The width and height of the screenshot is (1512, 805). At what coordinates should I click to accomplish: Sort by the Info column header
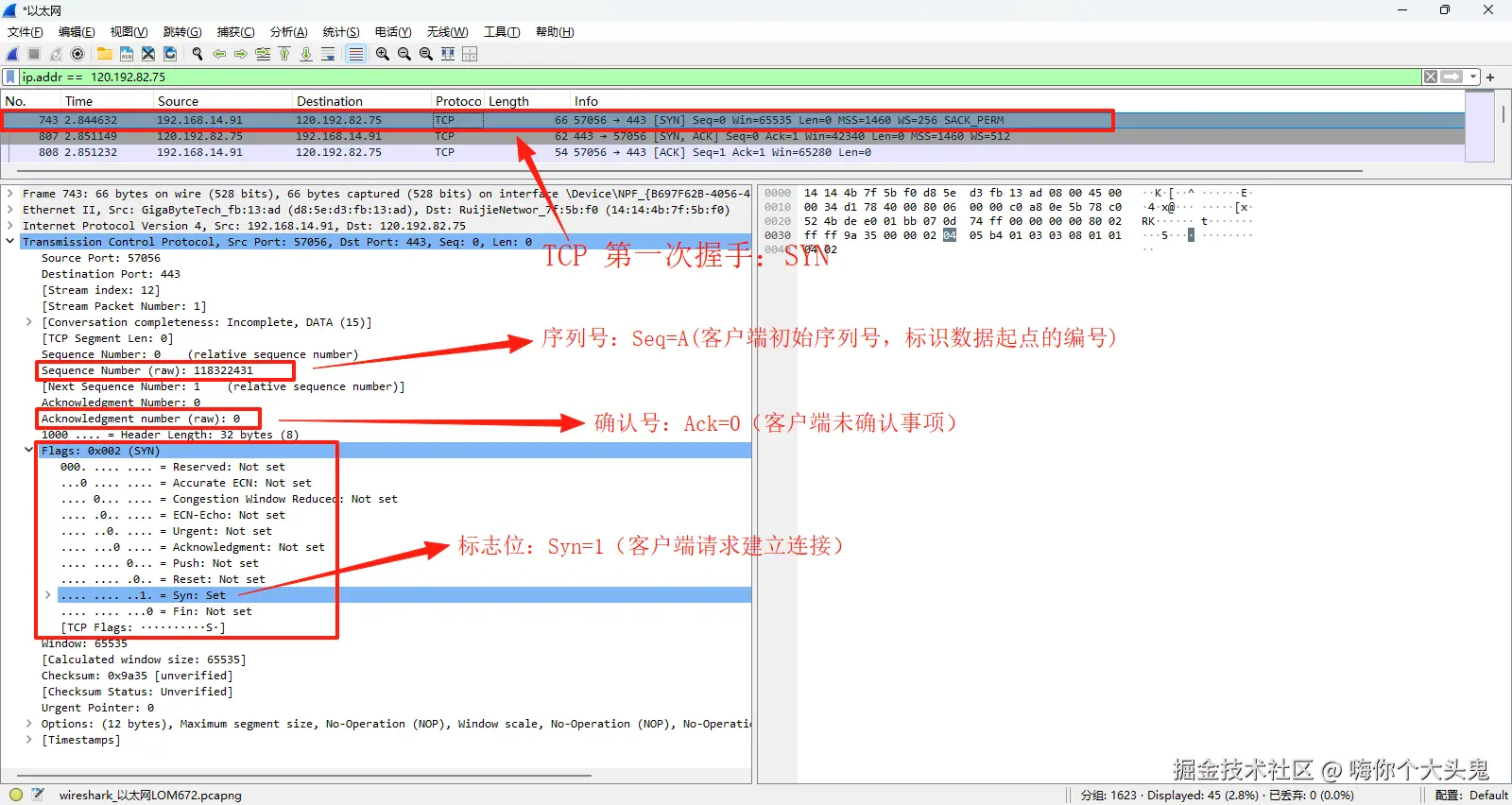(1017, 101)
